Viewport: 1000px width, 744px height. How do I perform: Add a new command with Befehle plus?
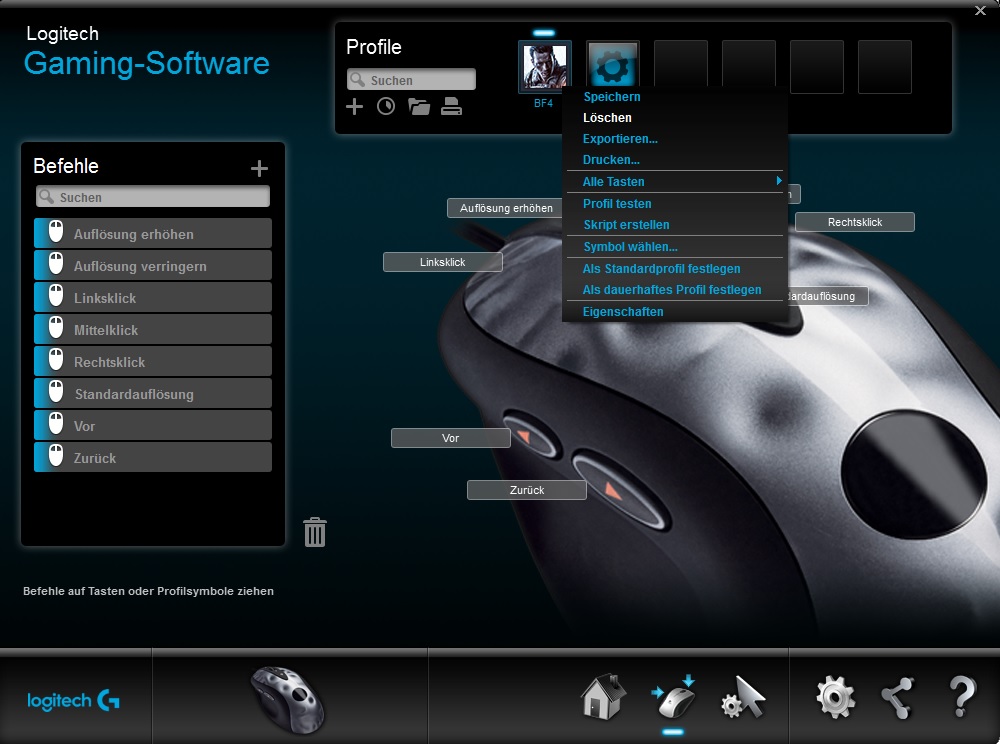point(259,169)
